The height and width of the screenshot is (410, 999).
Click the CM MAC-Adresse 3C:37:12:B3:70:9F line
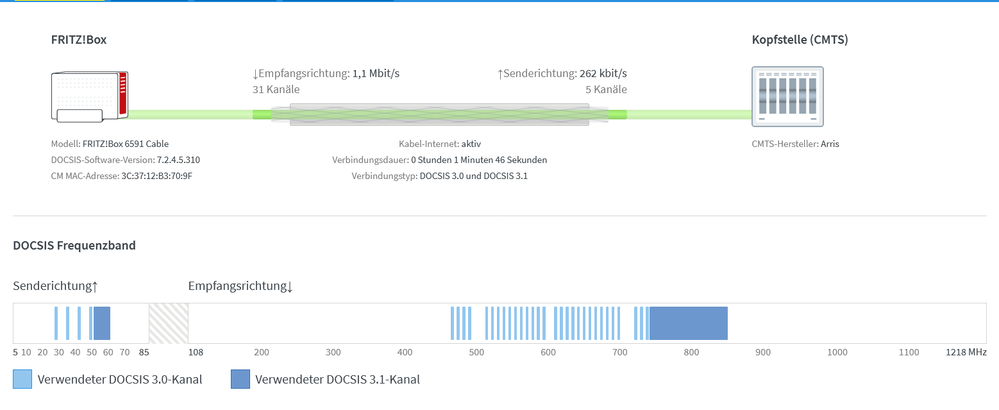(x=122, y=176)
